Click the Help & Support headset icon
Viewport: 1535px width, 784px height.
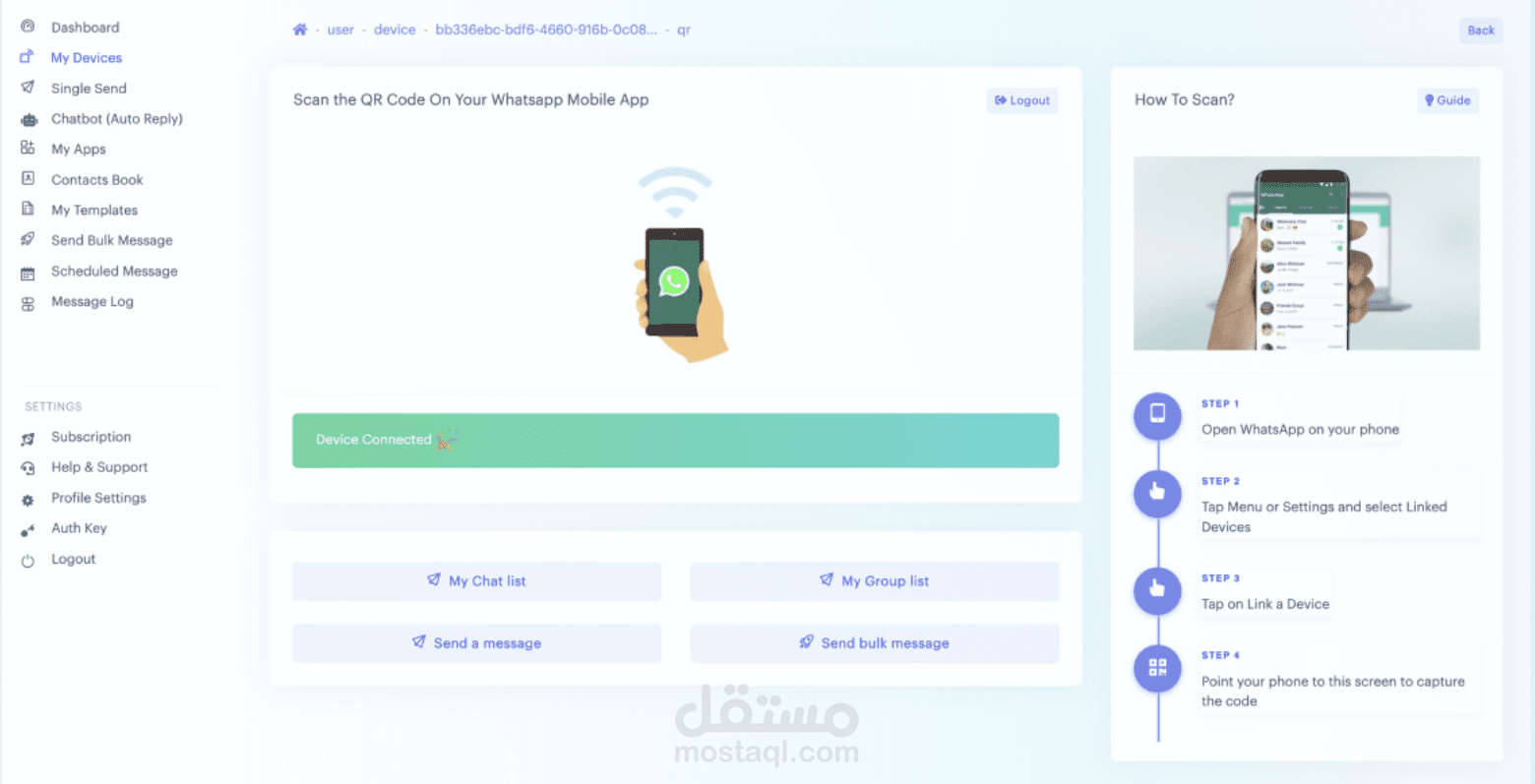click(28, 468)
